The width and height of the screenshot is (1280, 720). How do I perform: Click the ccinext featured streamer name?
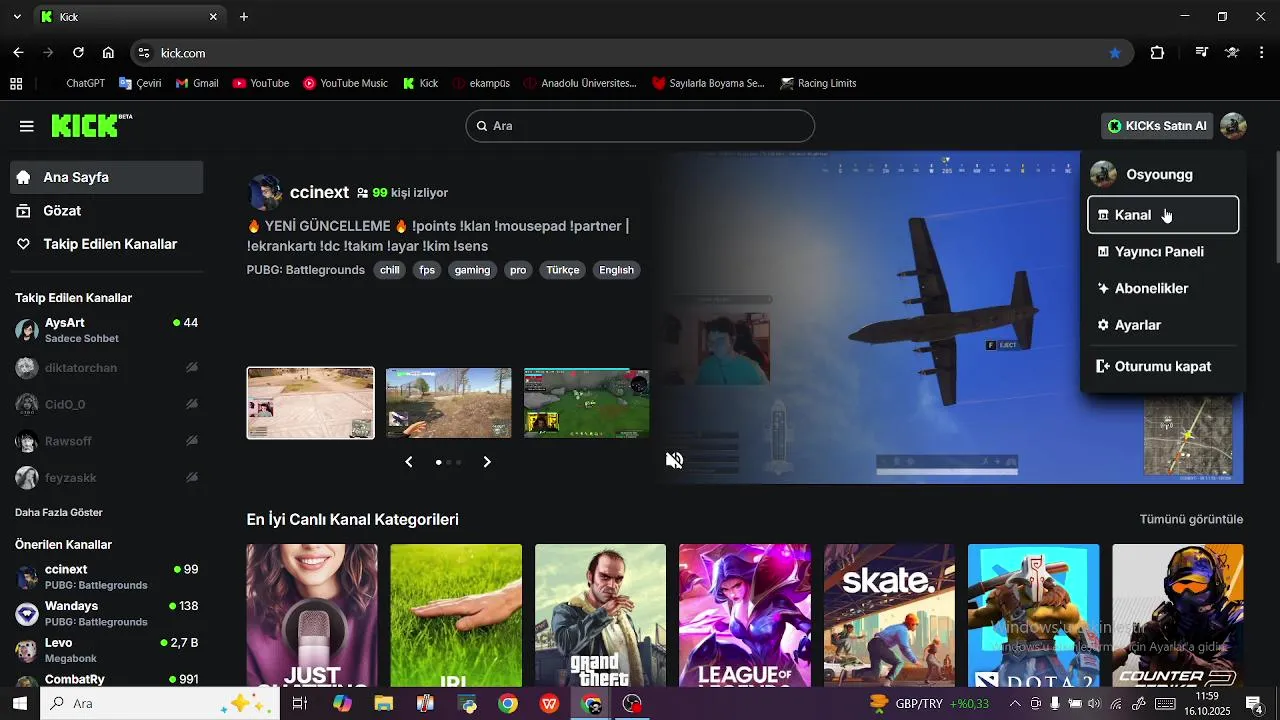click(x=319, y=192)
